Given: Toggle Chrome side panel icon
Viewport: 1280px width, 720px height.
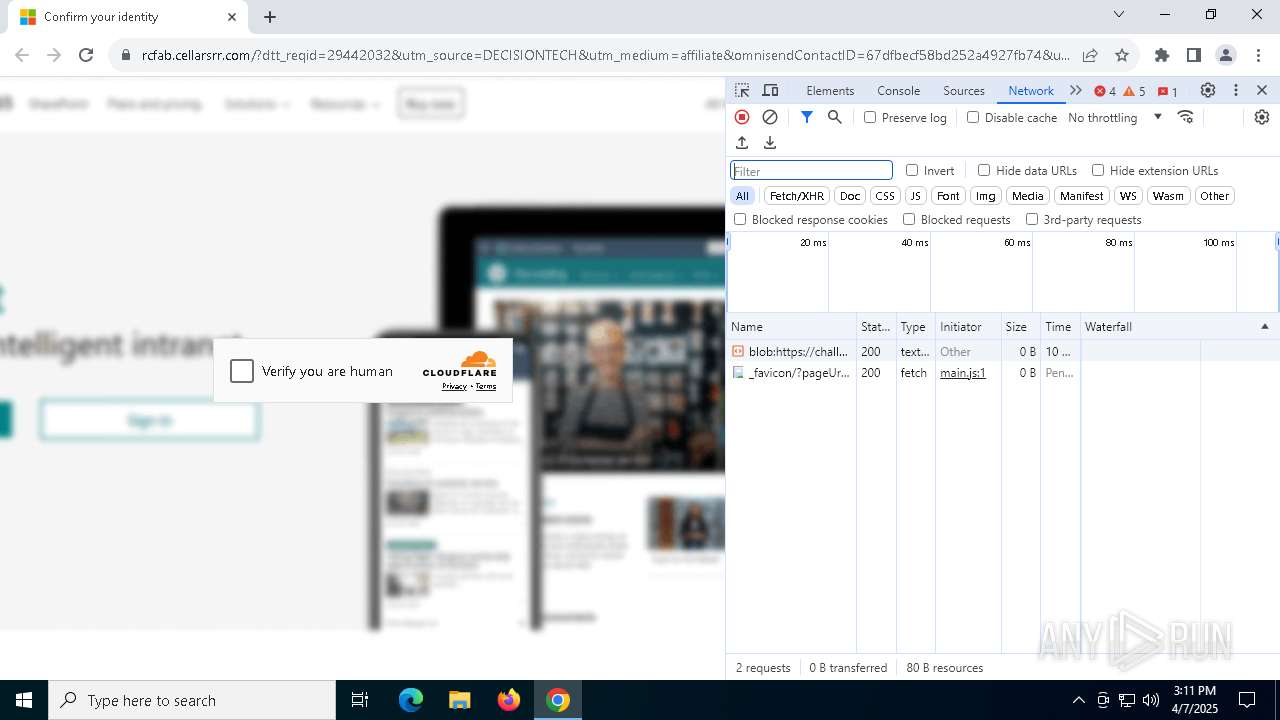Looking at the screenshot, I should click(x=1194, y=55).
